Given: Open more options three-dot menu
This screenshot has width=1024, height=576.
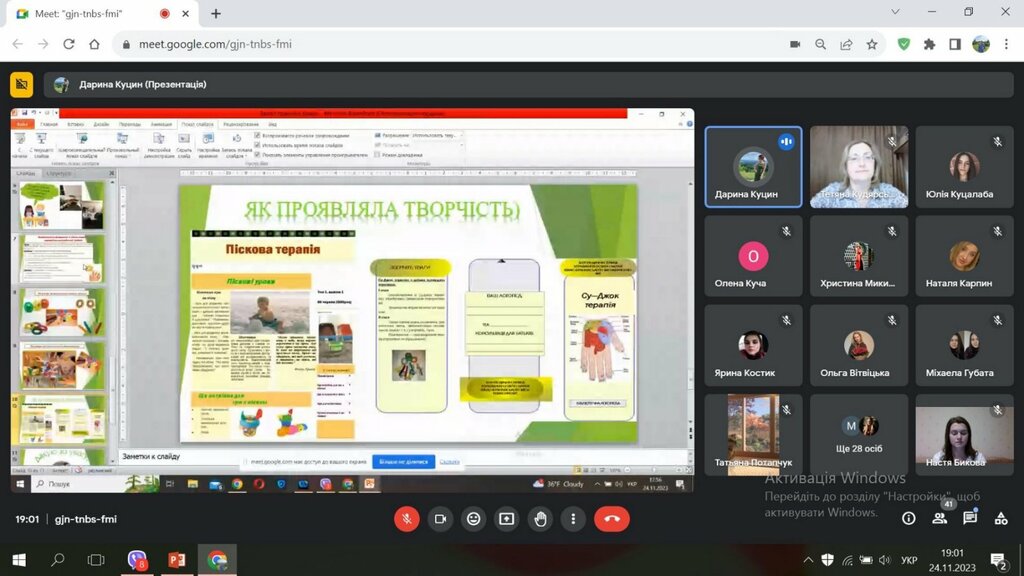Looking at the screenshot, I should [x=572, y=518].
